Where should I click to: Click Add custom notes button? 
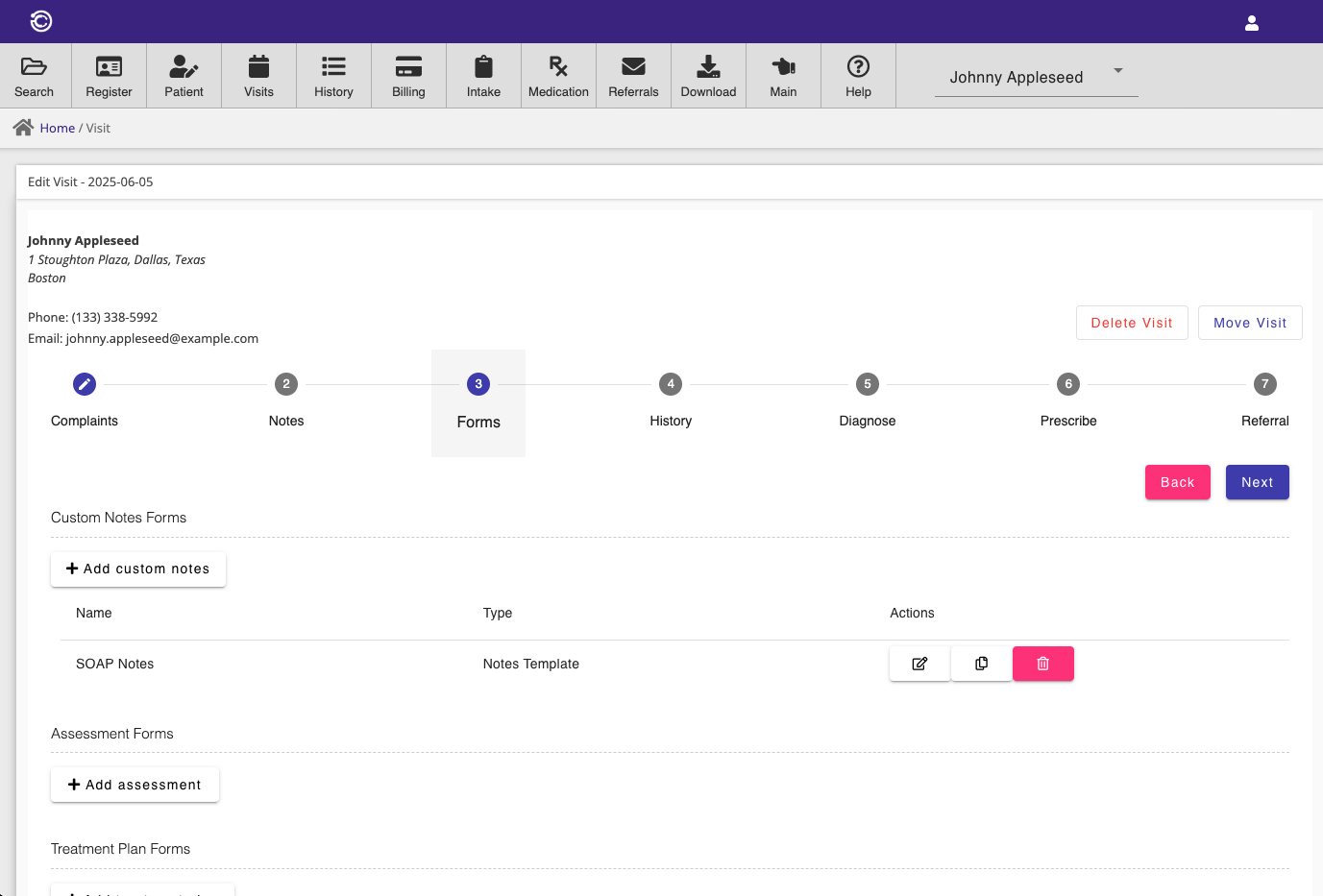coord(138,569)
